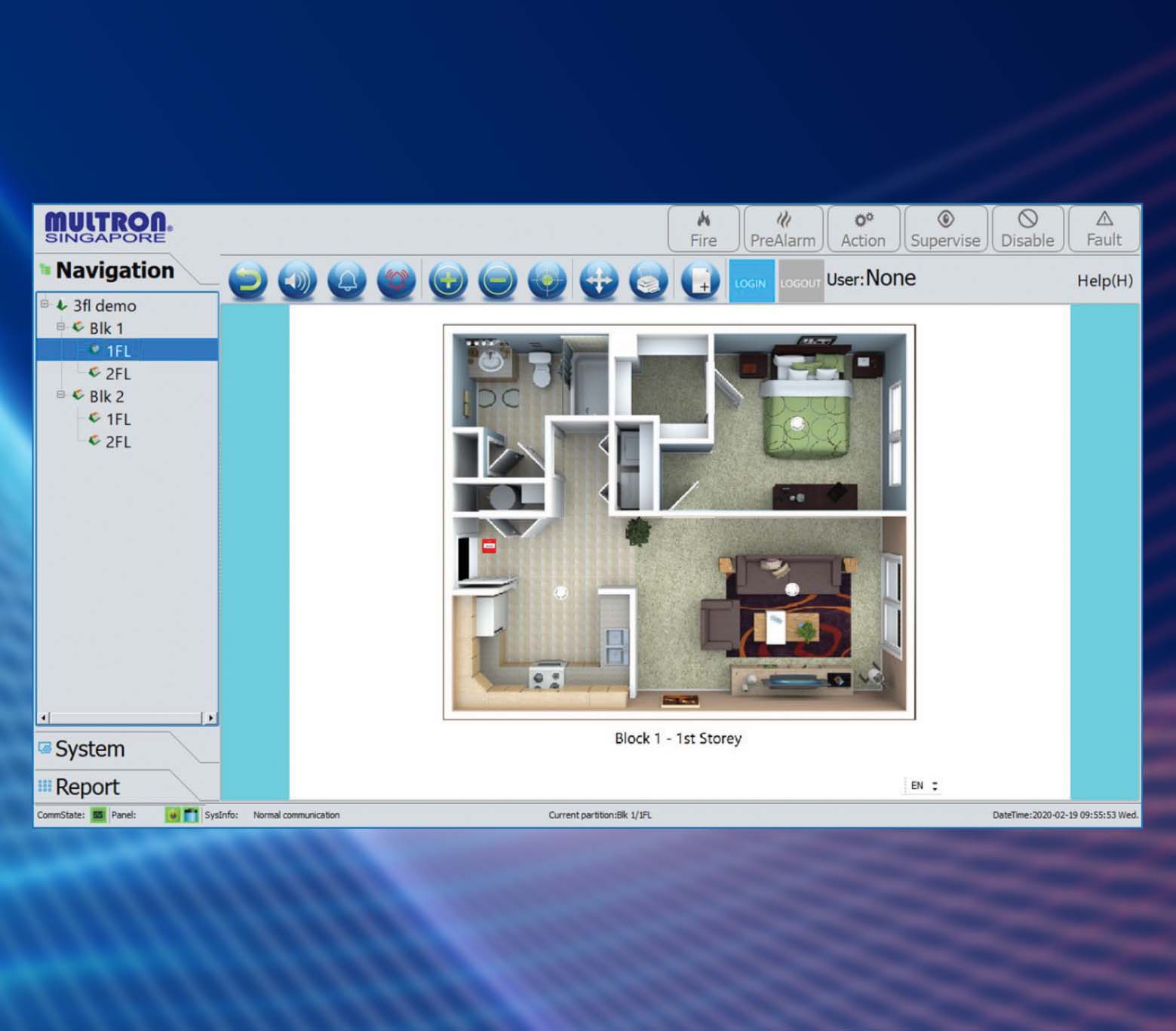
Task: Collapse the 3fl demo tree node
Action: point(45,304)
